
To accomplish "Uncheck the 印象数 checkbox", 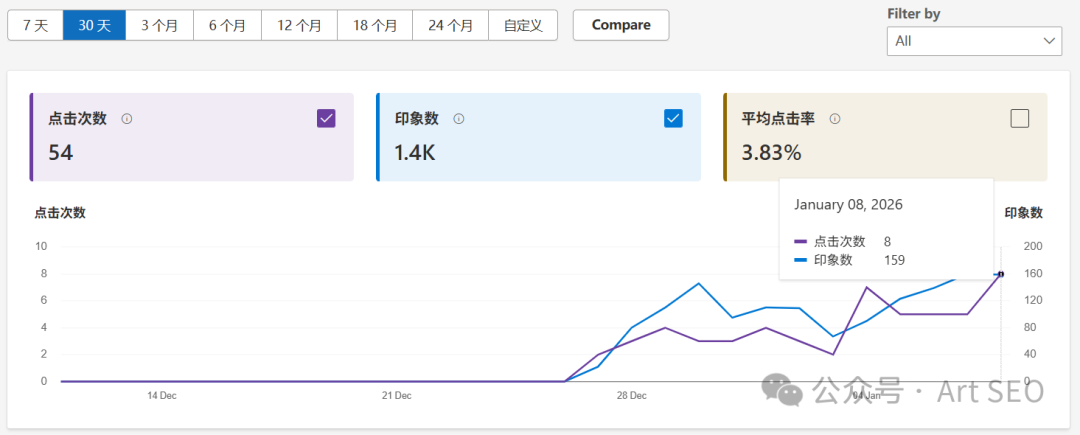I will click(x=673, y=119).
